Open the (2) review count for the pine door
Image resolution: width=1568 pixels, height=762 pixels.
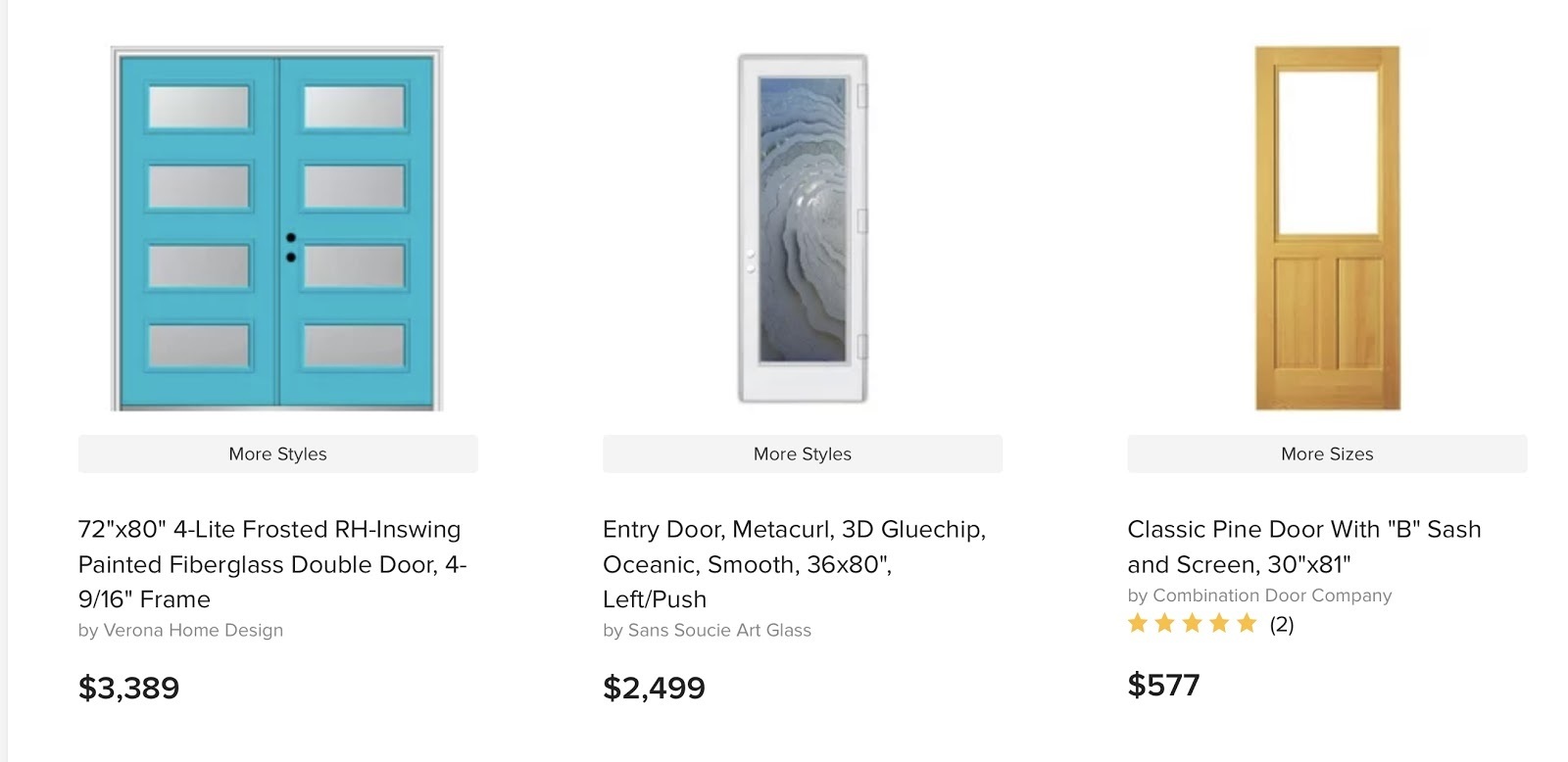coord(1282,625)
